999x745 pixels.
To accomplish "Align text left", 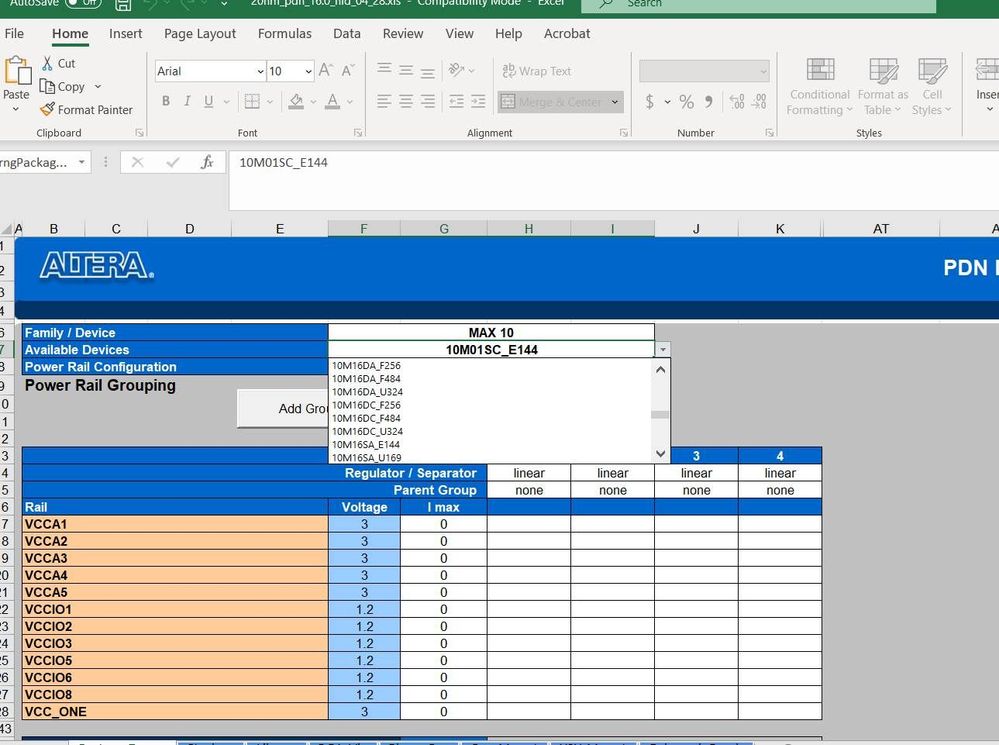I will pos(384,101).
